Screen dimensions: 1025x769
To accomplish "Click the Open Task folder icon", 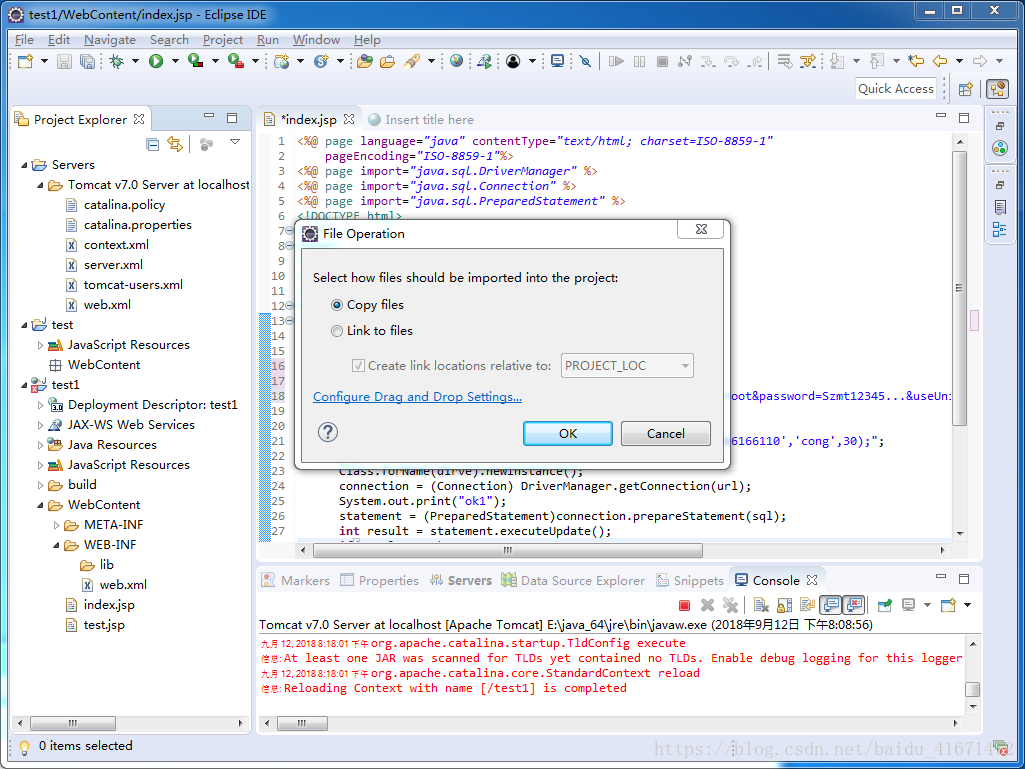I will (x=388, y=61).
